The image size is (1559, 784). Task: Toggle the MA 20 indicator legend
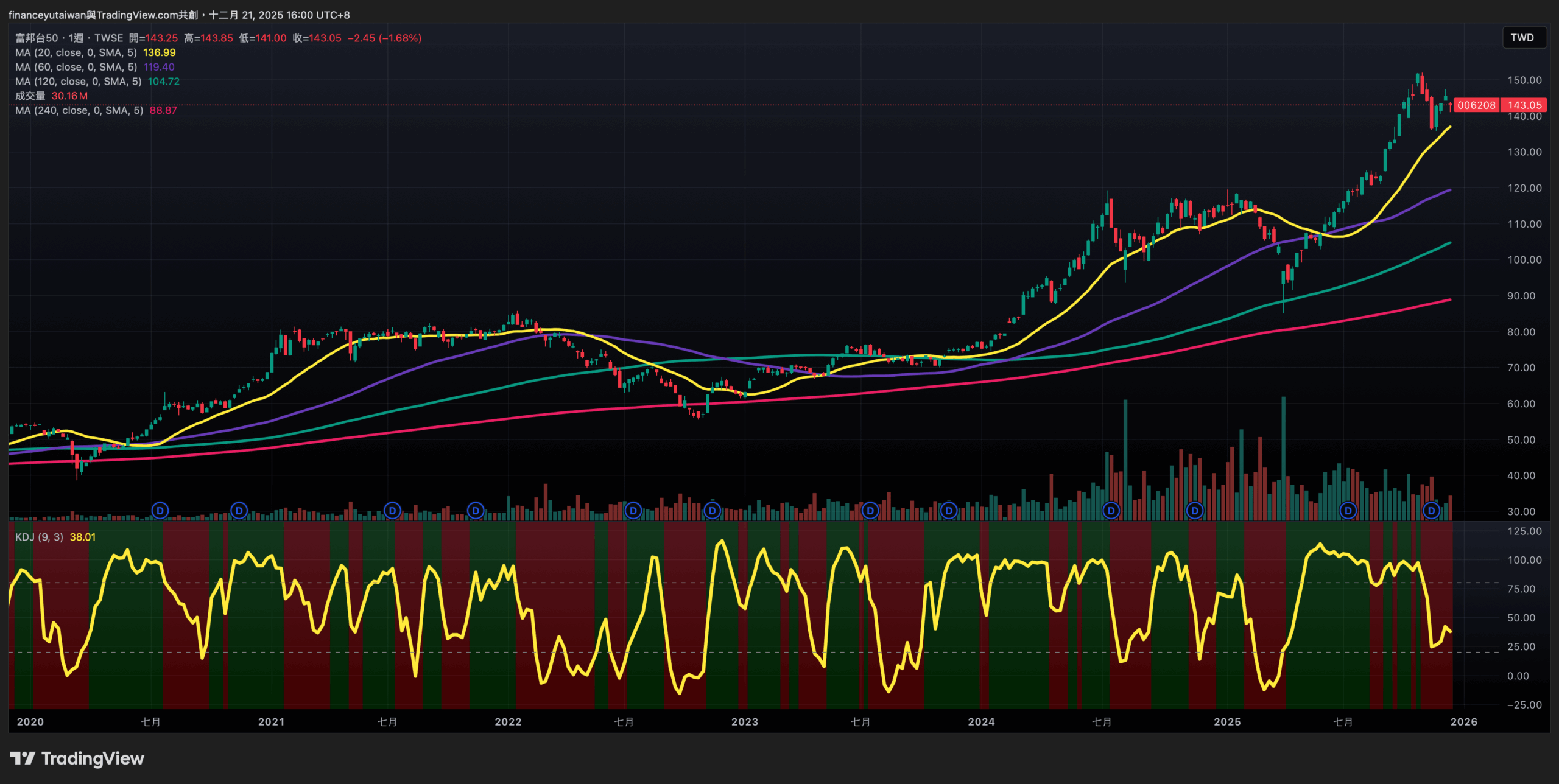pos(76,53)
